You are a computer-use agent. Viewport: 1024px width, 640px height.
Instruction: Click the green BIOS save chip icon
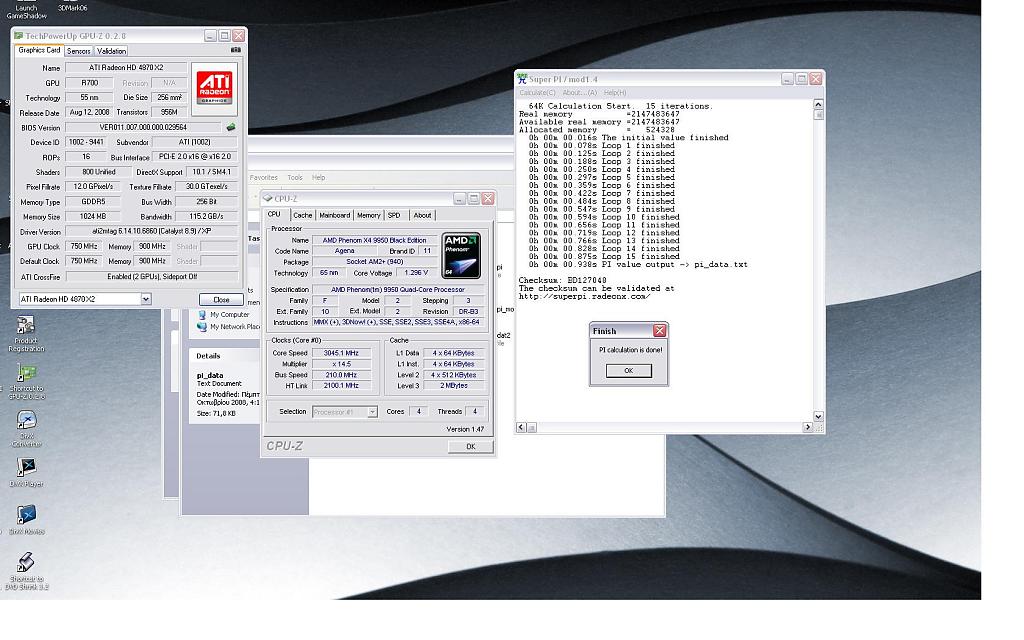231,127
